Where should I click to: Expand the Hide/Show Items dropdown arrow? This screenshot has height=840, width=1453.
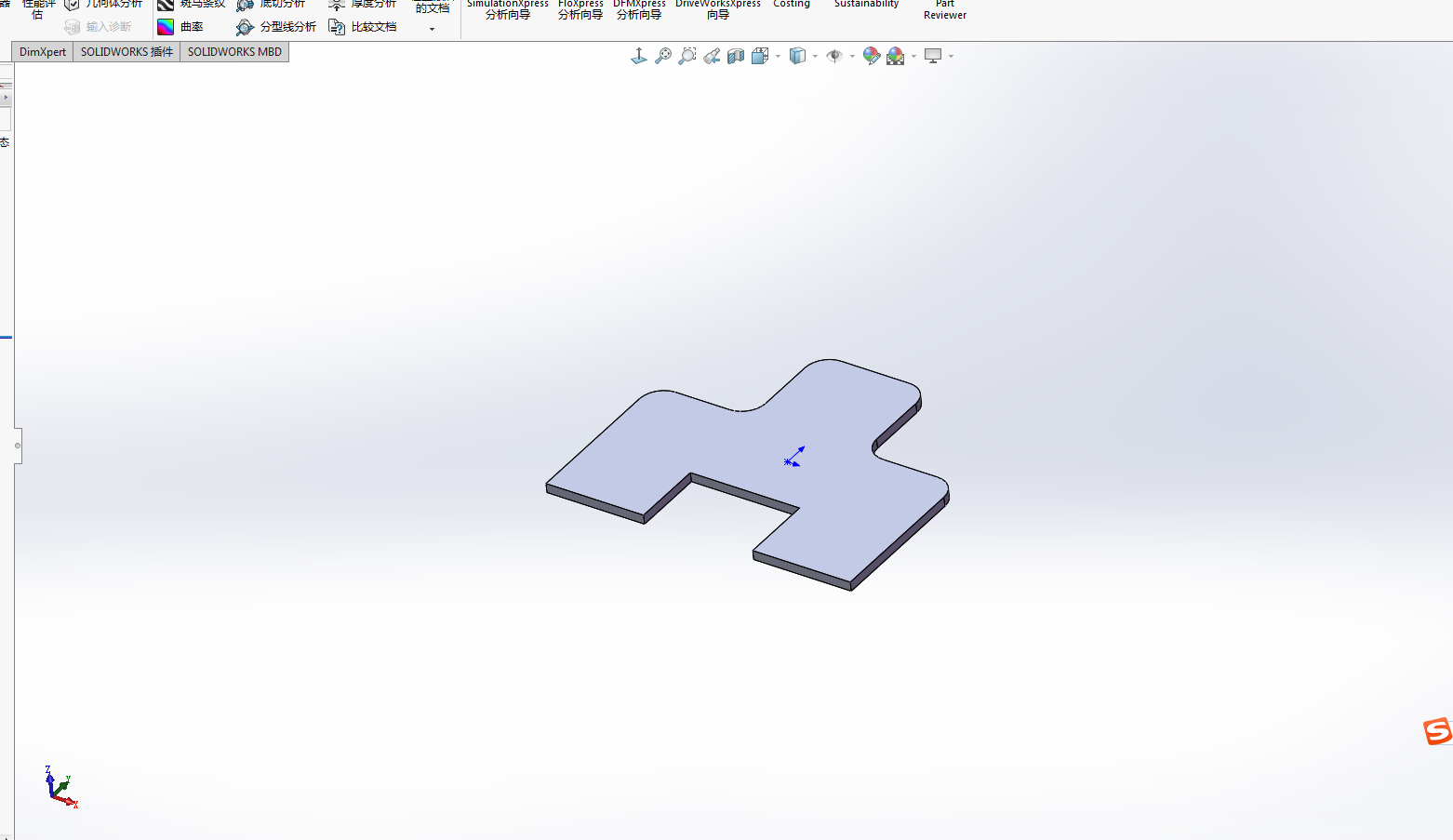tap(853, 57)
